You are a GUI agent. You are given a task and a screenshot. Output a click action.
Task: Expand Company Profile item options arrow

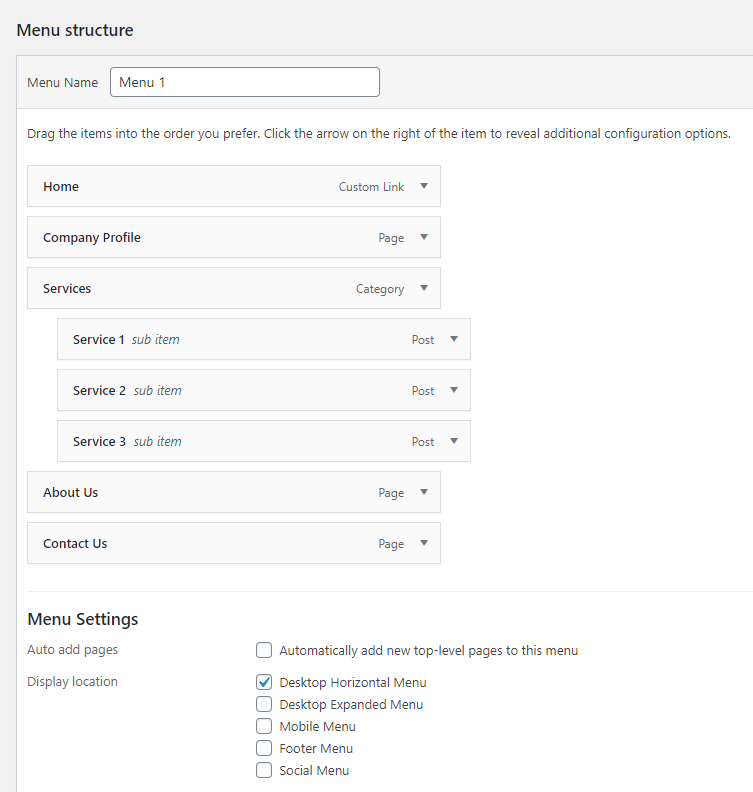(x=424, y=237)
